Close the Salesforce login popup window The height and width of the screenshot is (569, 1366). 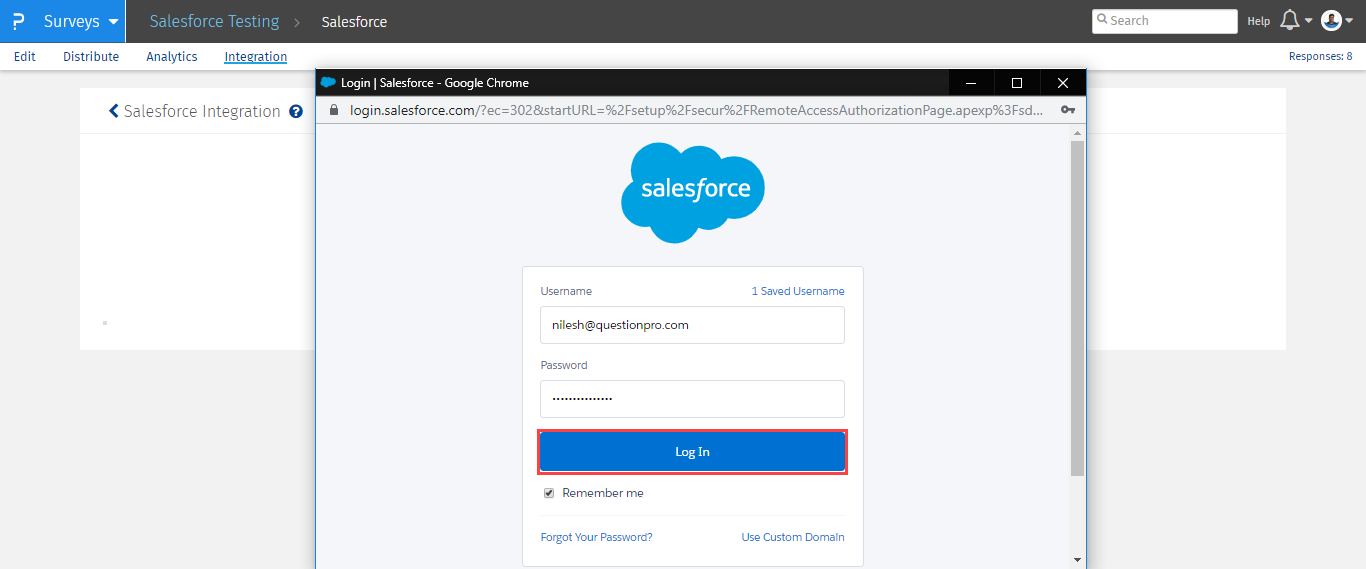tap(1063, 83)
